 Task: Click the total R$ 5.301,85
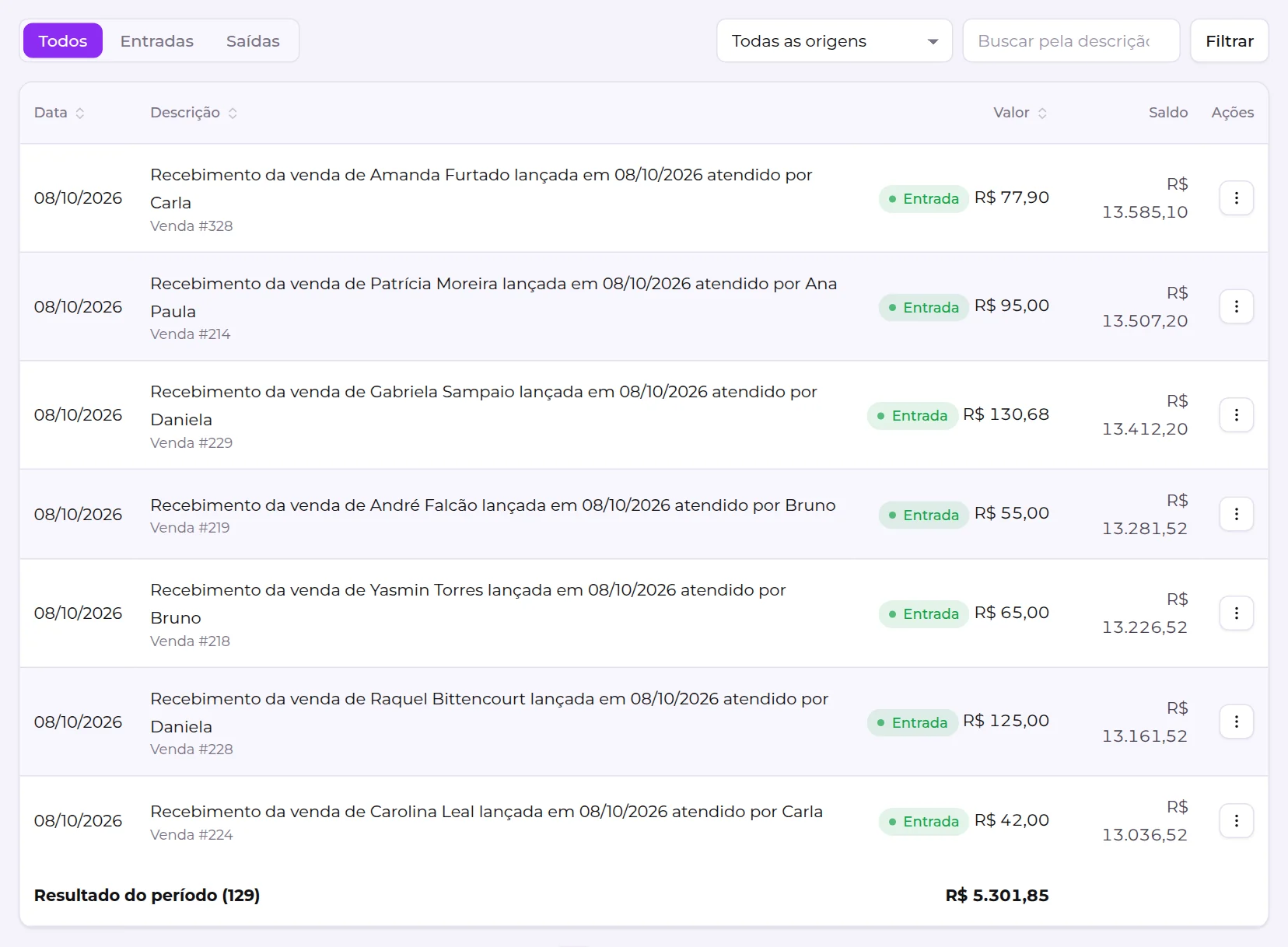pyautogui.click(x=997, y=895)
